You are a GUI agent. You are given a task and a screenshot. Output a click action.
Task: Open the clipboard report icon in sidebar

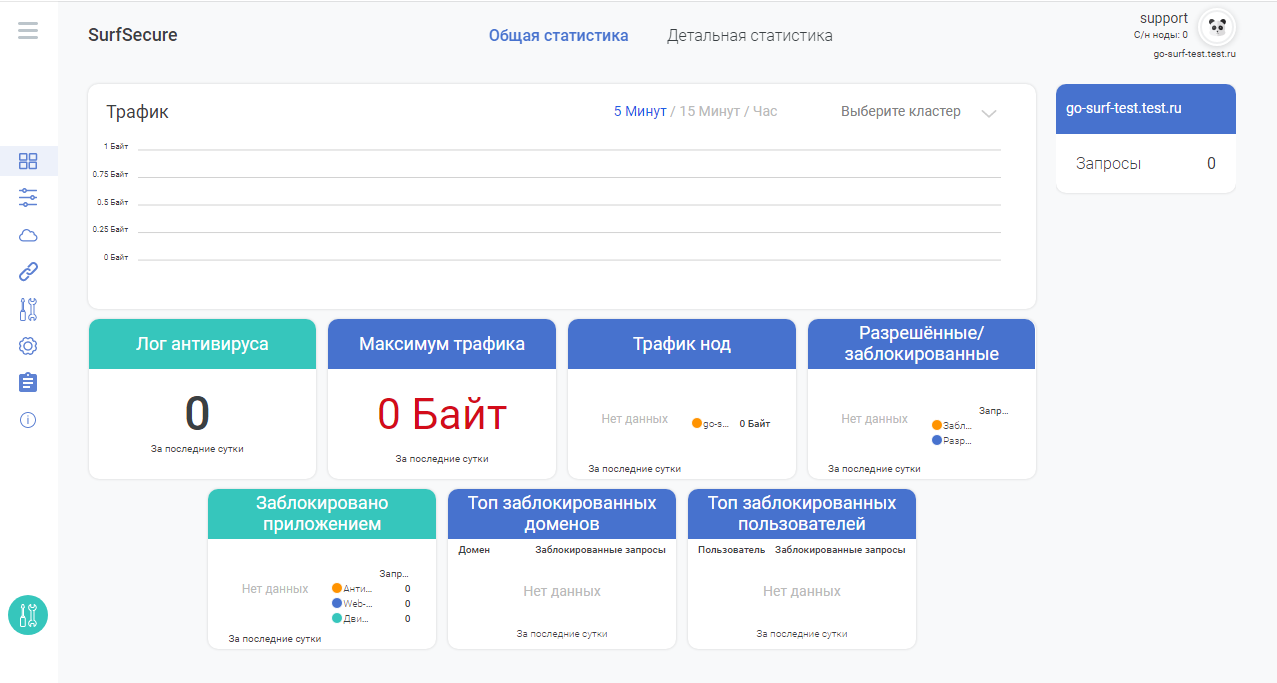[28, 382]
